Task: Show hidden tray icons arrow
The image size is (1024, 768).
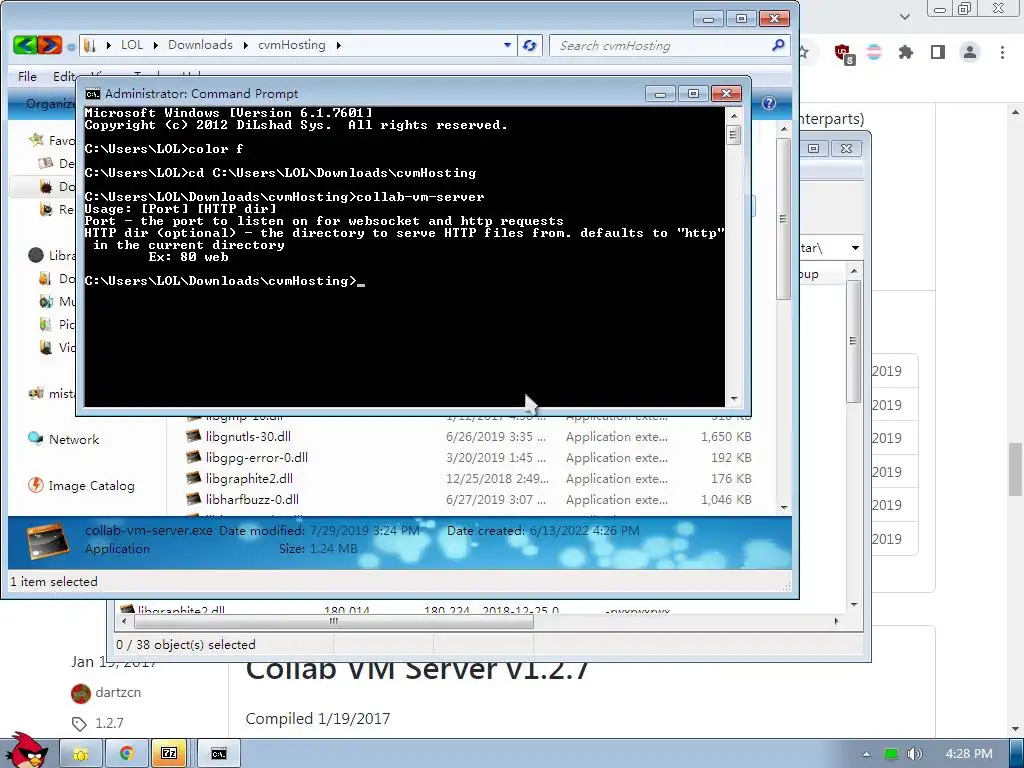Action: point(866,754)
